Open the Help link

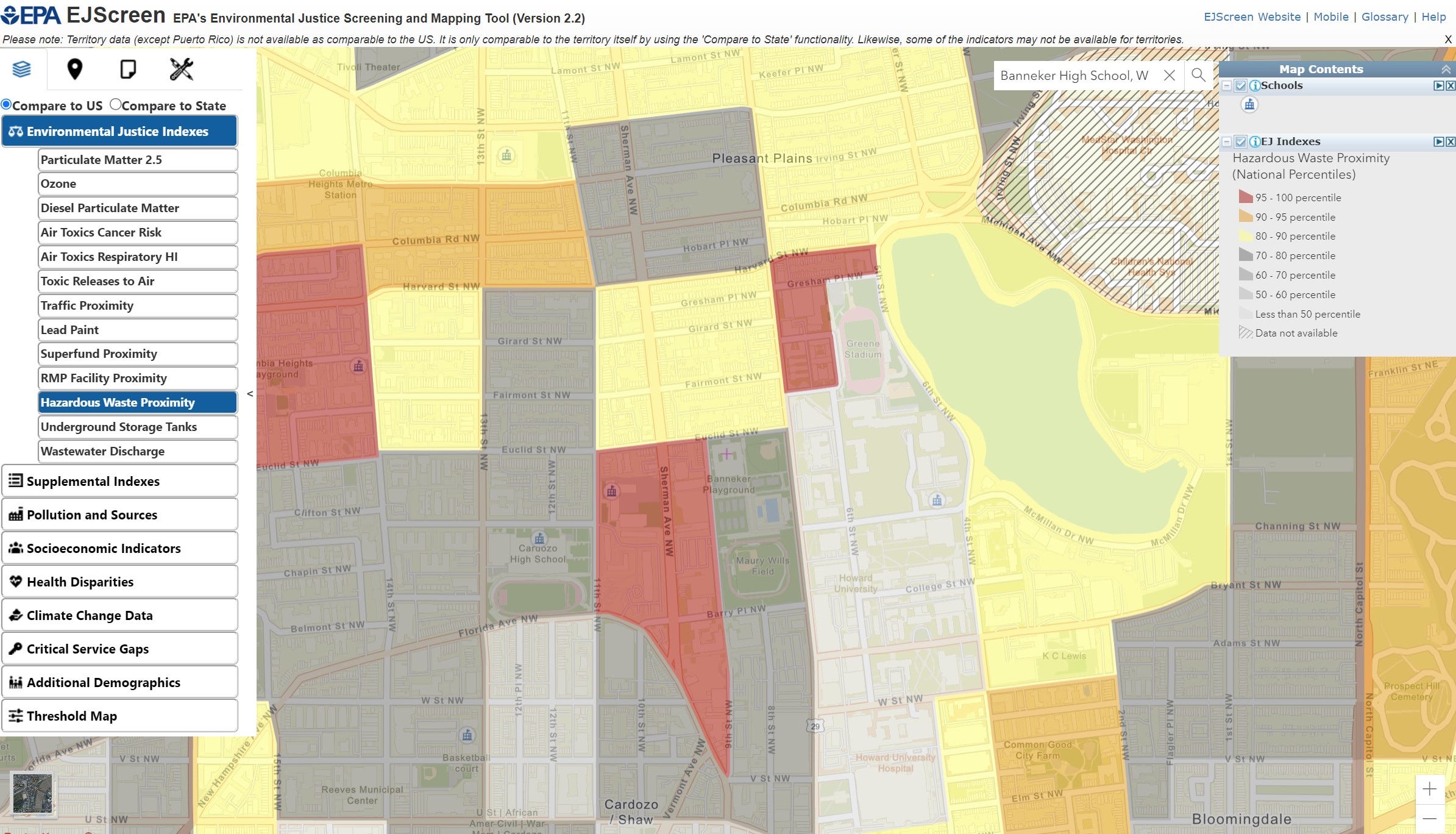pyautogui.click(x=1433, y=17)
